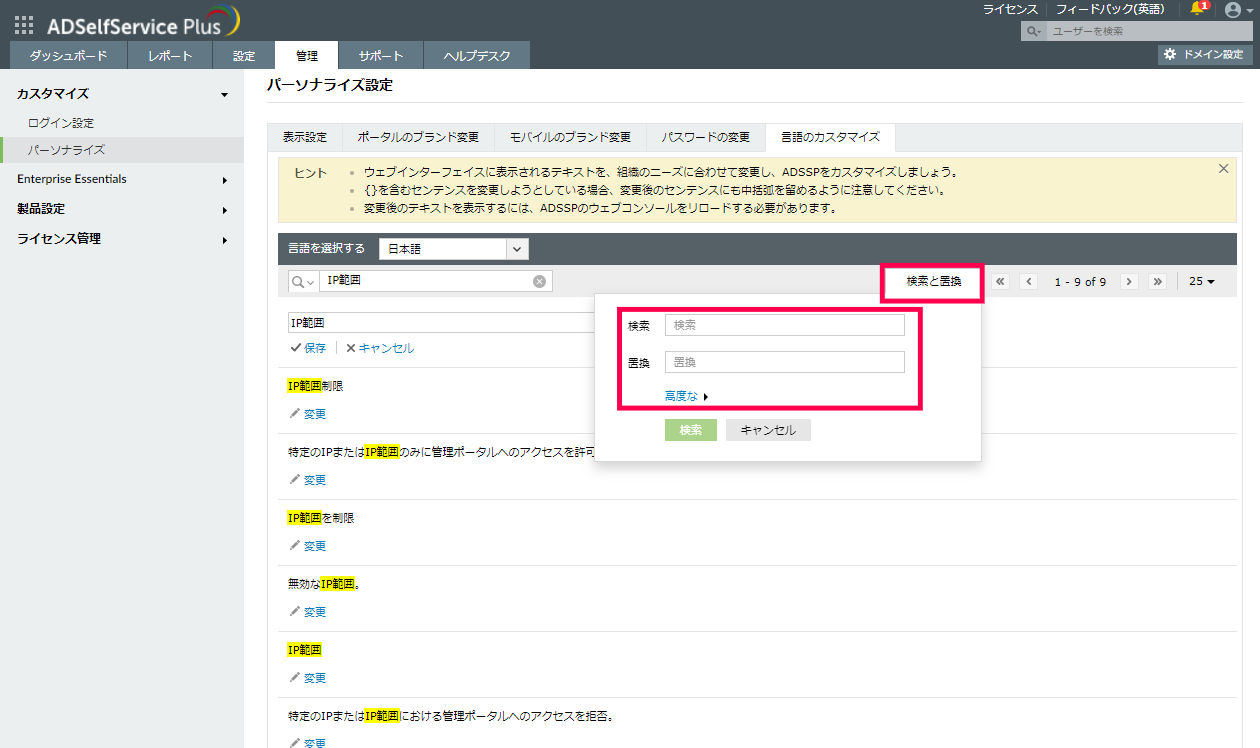Image resolution: width=1260 pixels, height=748 pixels.
Task: Open the rows per page 25 dropdown
Action: click(x=1201, y=282)
